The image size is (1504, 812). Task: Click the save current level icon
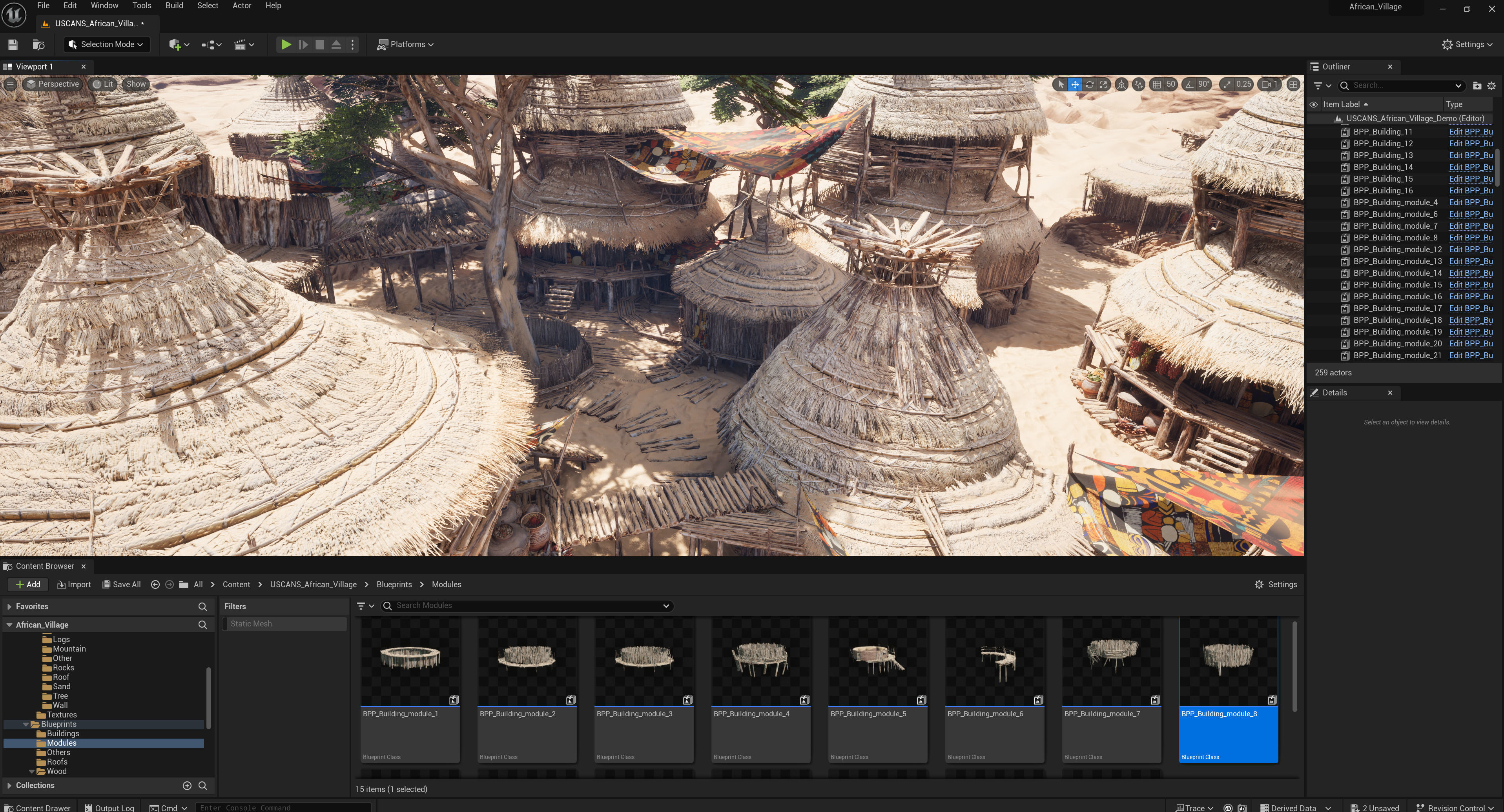(x=13, y=44)
